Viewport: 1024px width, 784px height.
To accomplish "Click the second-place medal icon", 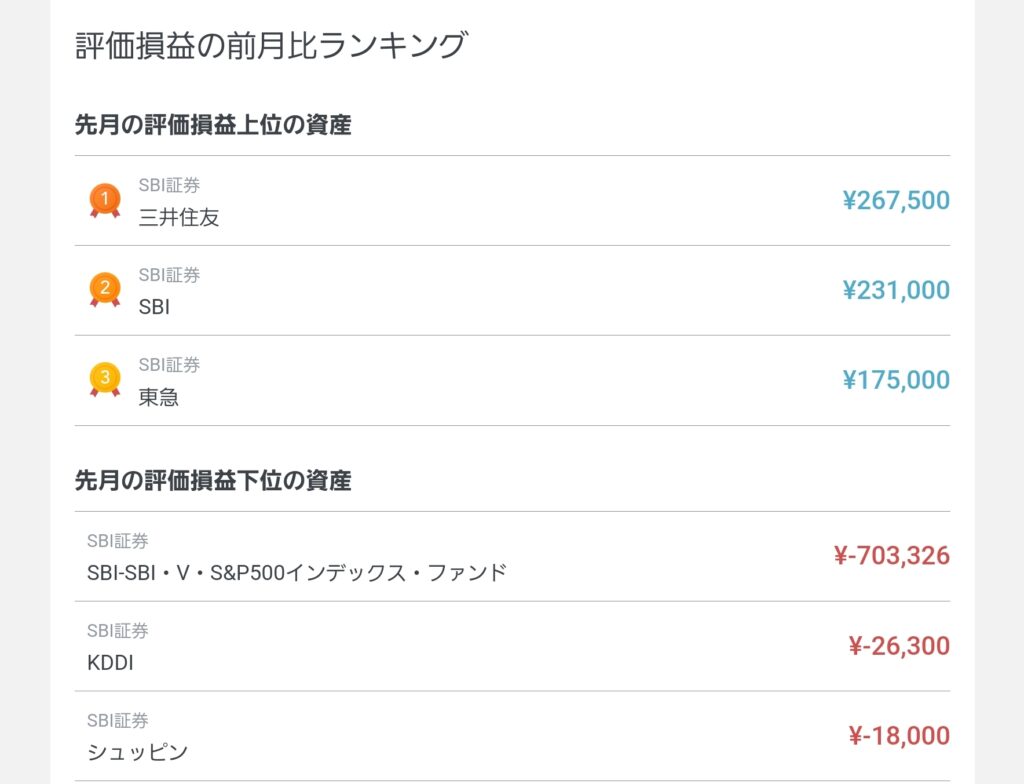I will tap(104, 290).
